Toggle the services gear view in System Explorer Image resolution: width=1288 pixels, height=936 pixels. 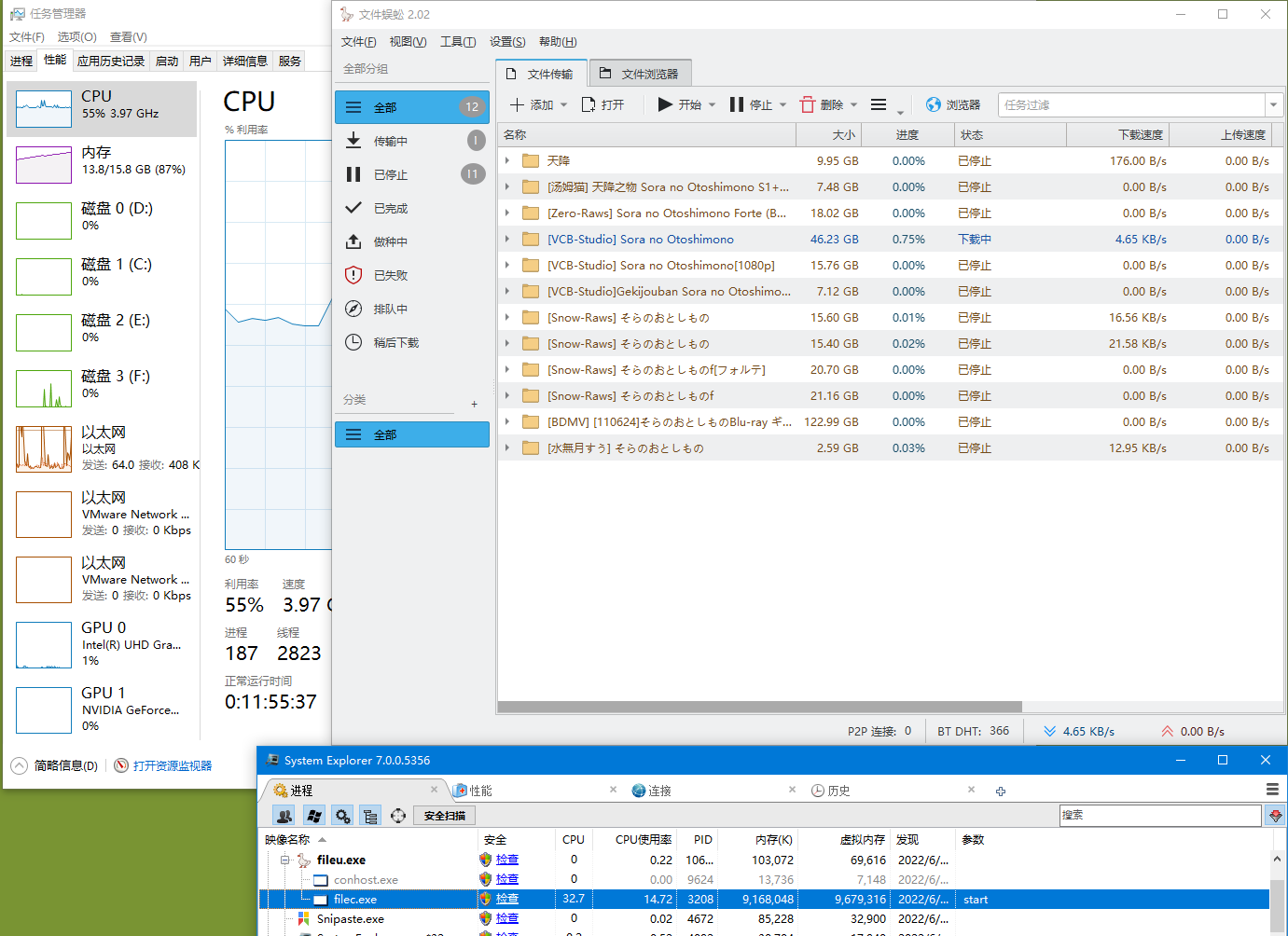(342, 815)
